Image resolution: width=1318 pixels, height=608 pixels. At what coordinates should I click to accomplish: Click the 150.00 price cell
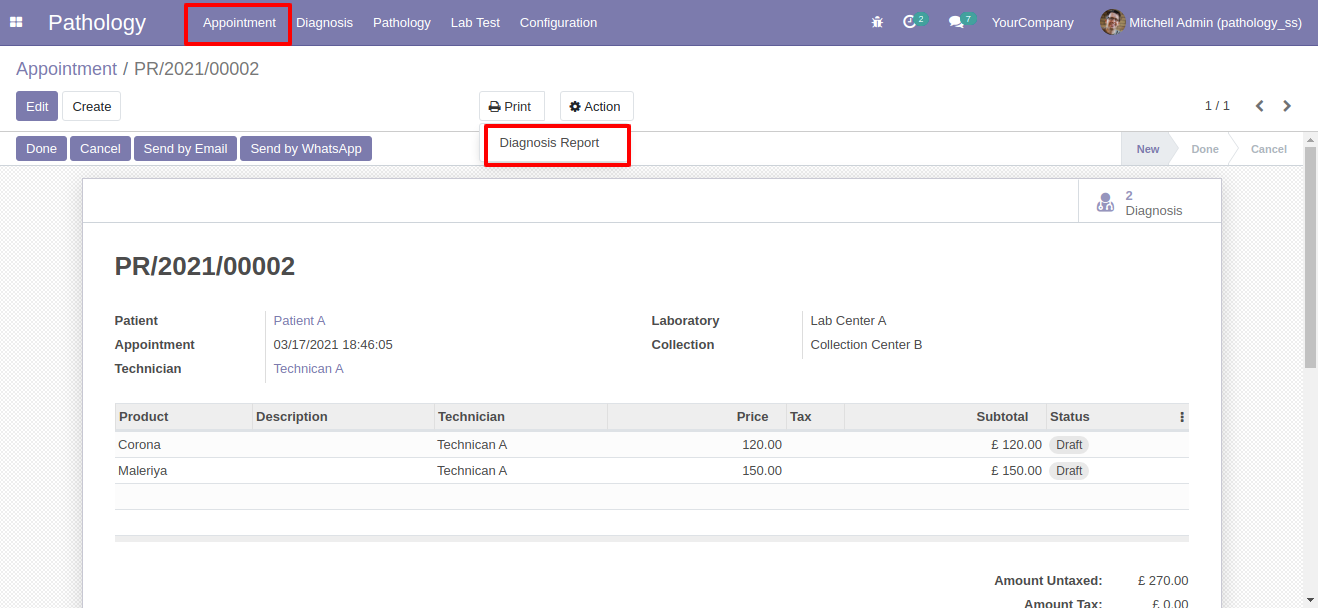coord(761,471)
